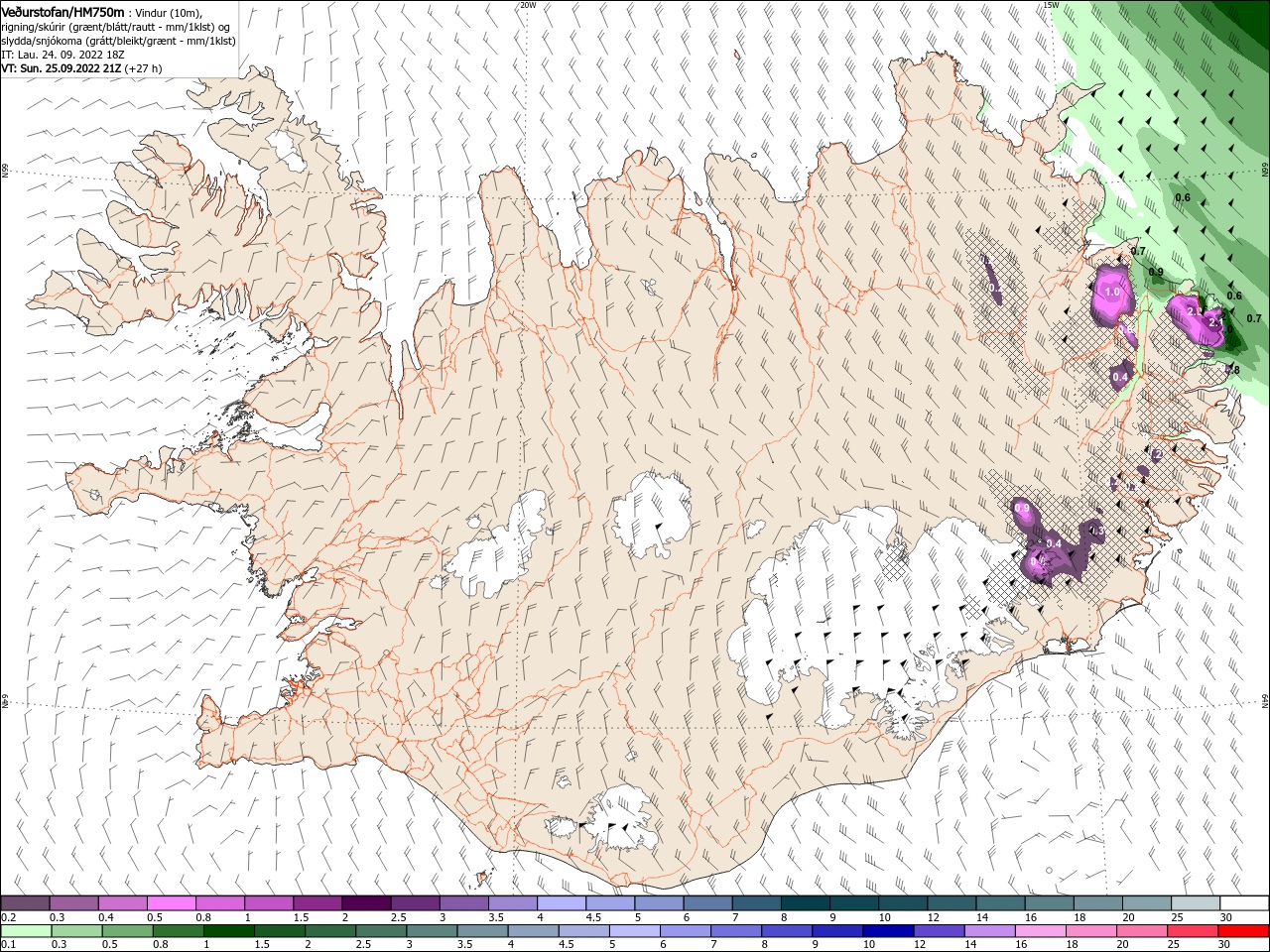Click the '15W' longitude label
This screenshot has width=1270, height=952.
(1050, 5)
